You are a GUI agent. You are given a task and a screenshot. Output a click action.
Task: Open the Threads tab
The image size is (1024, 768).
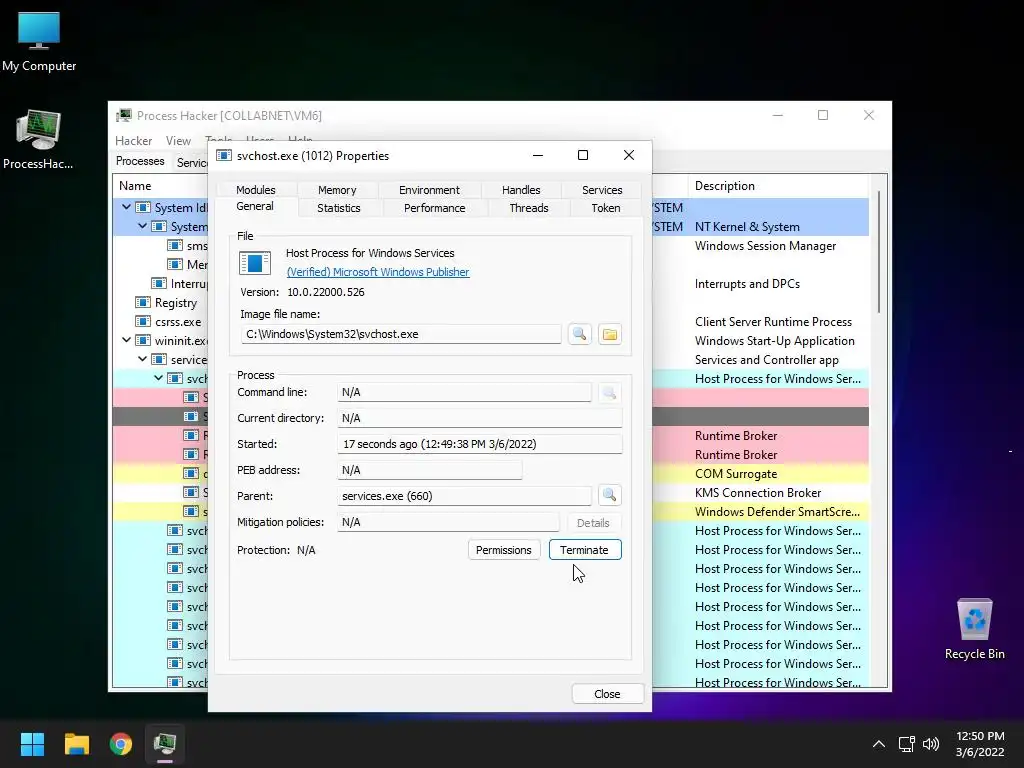528,208
